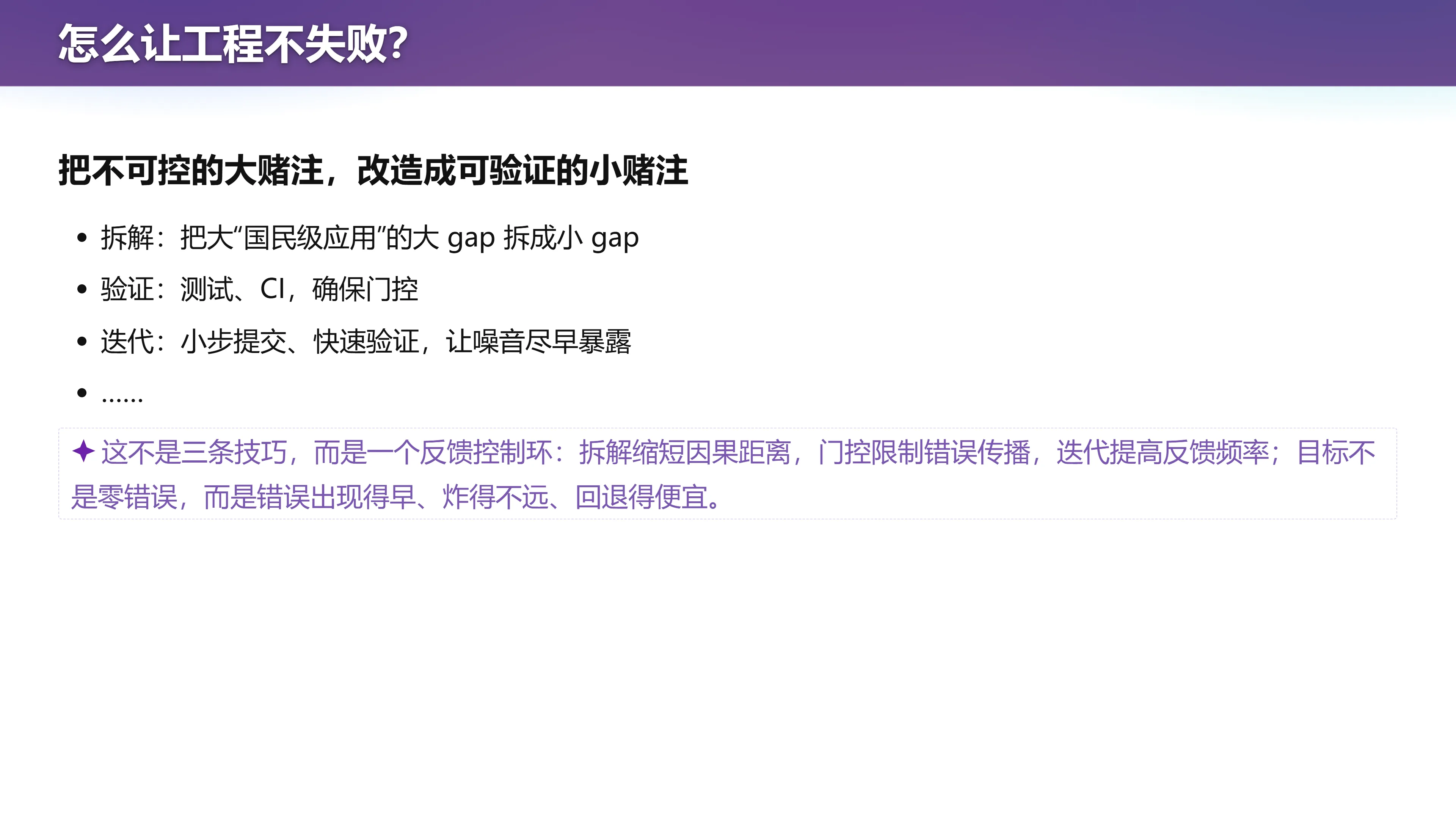Click the bold subtitle 把不可控的大赌注，改造成可验证的小赌注
The width and height of the screenshot is (1456, 819).
point(373,170)
